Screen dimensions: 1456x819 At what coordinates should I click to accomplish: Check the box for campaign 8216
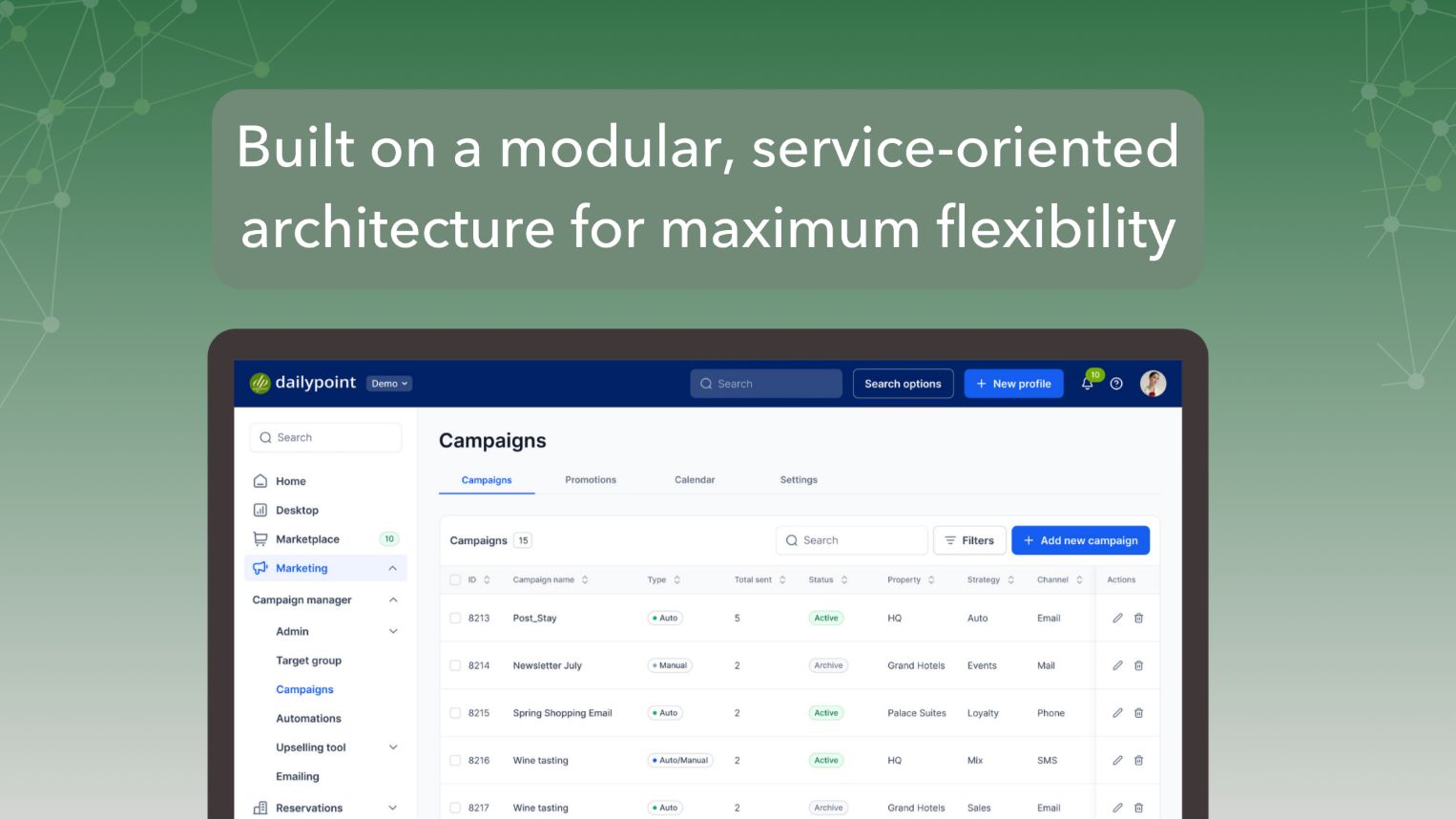(455, 761)
